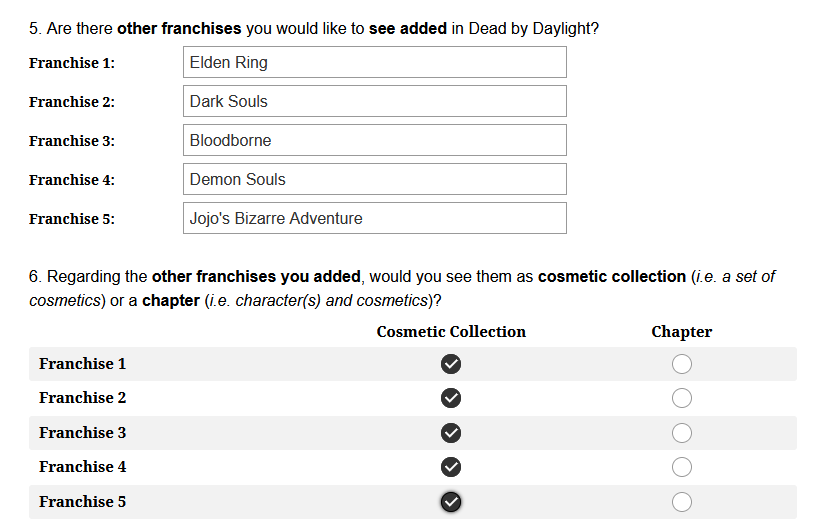Click the Franchise 5 row label

pyautogui.click(x=83, y=502)
